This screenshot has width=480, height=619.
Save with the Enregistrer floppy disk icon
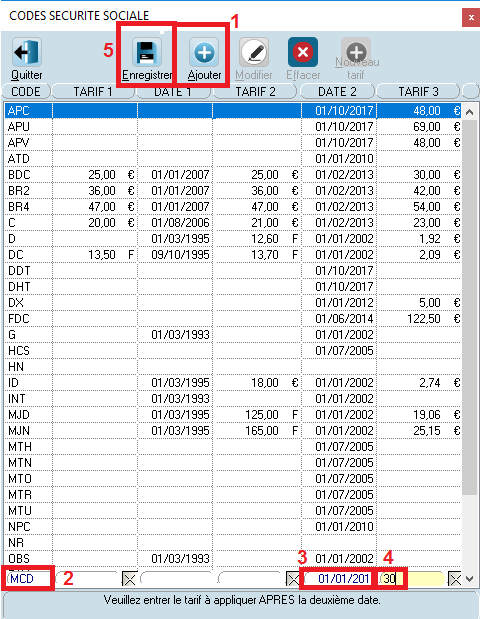pos(146,52)
